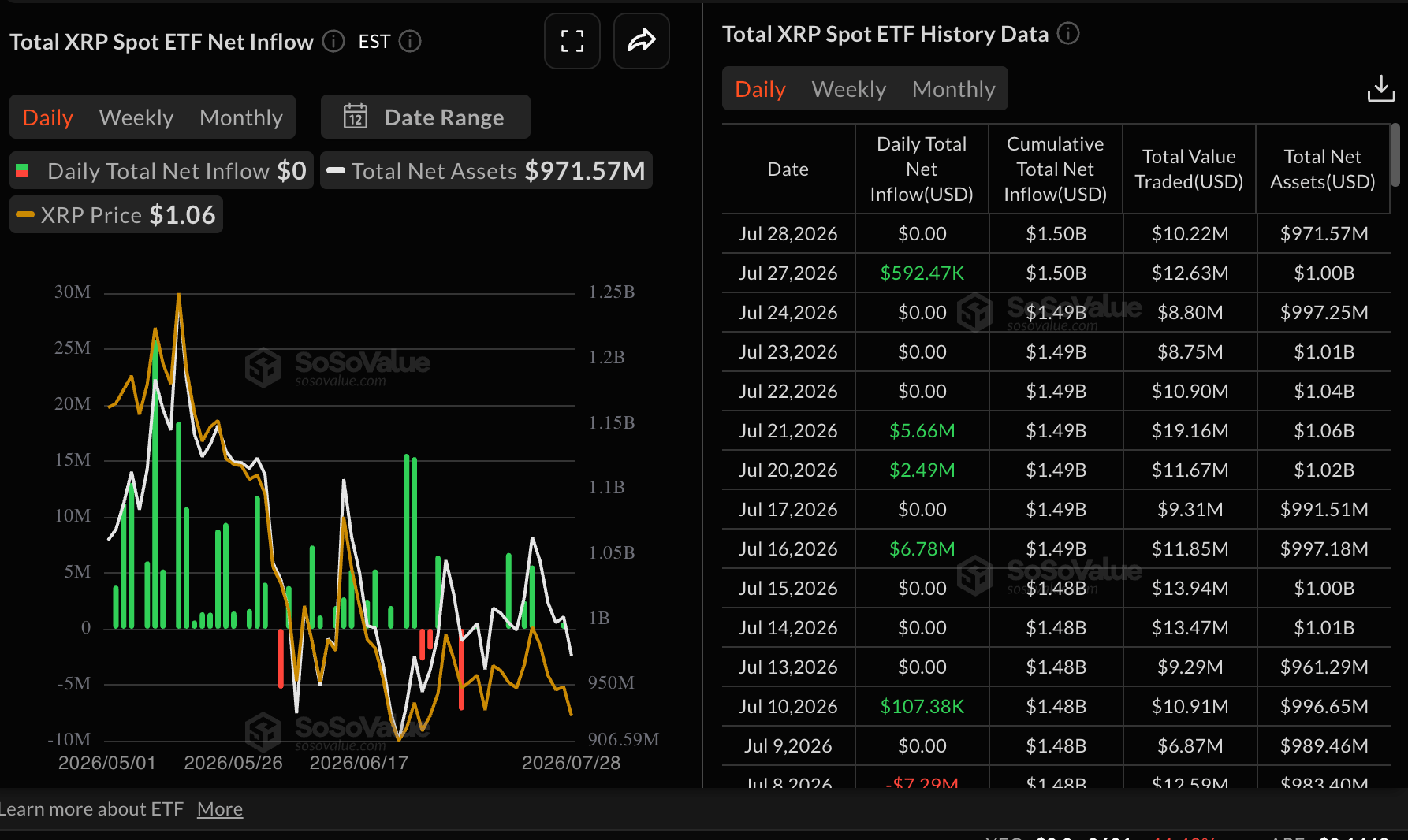This screenshot has width=1408, height=840.
Task: Click the 2026/06/17 x-axis label
Action: click(x=359, y=763)
